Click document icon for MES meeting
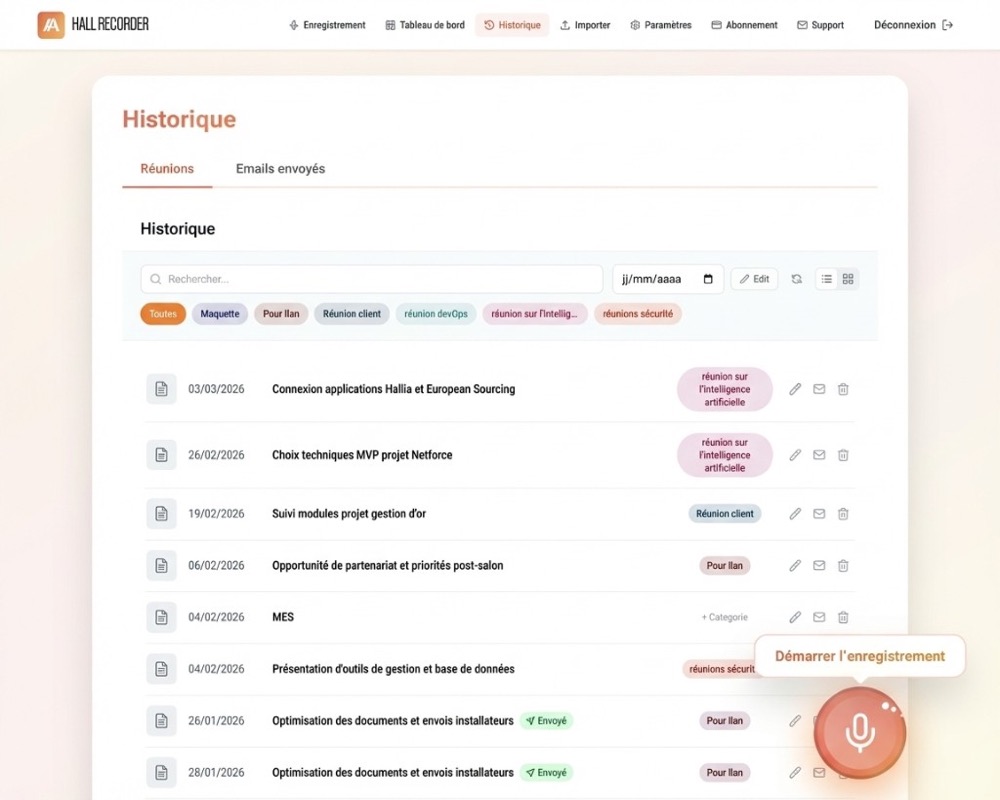 [x=161, y=617]
